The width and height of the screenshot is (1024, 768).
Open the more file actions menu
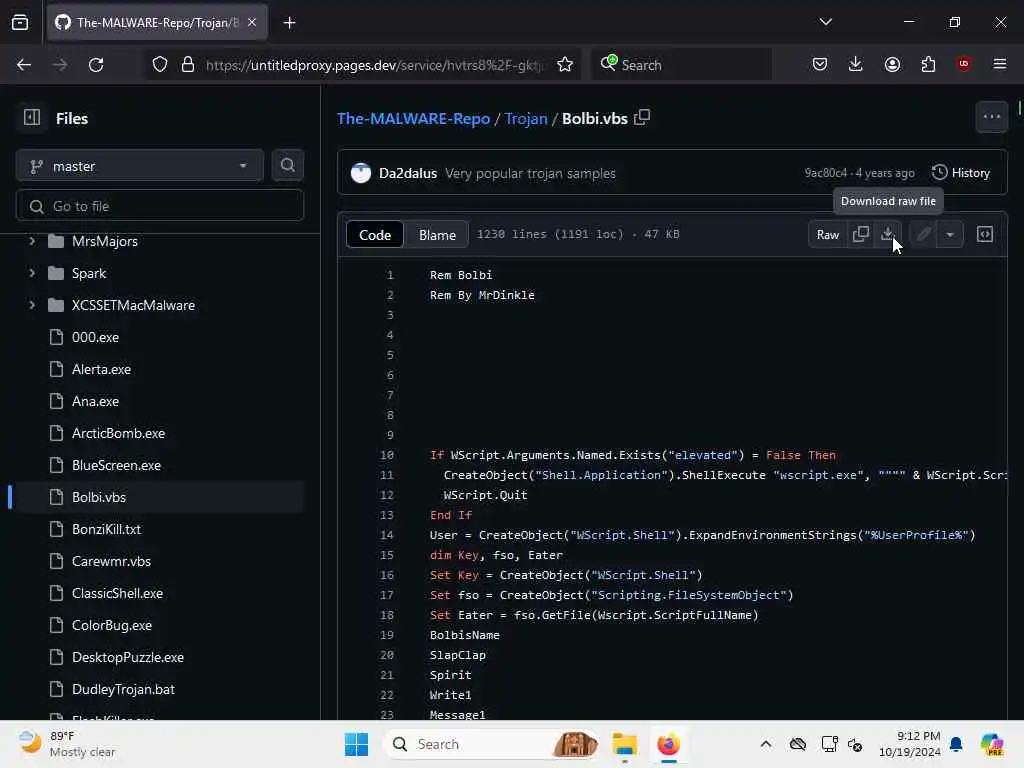tap(991, 117)
